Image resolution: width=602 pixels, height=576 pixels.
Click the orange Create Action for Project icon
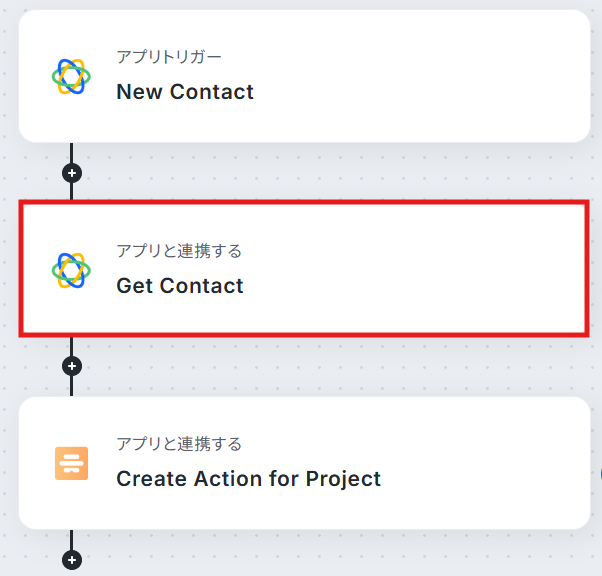(71, 463)
